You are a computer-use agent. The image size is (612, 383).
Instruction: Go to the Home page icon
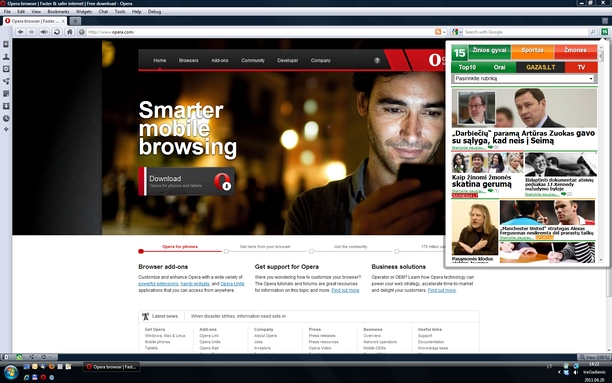point(69,32)
